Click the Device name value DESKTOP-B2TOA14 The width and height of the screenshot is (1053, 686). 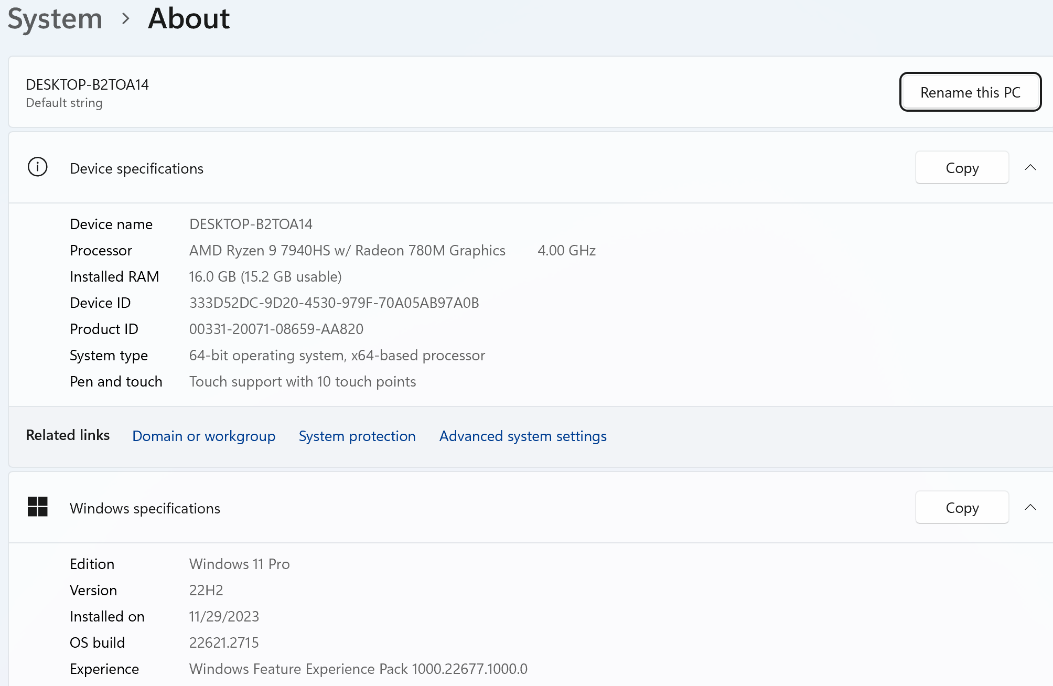click(x=251, y=224)
